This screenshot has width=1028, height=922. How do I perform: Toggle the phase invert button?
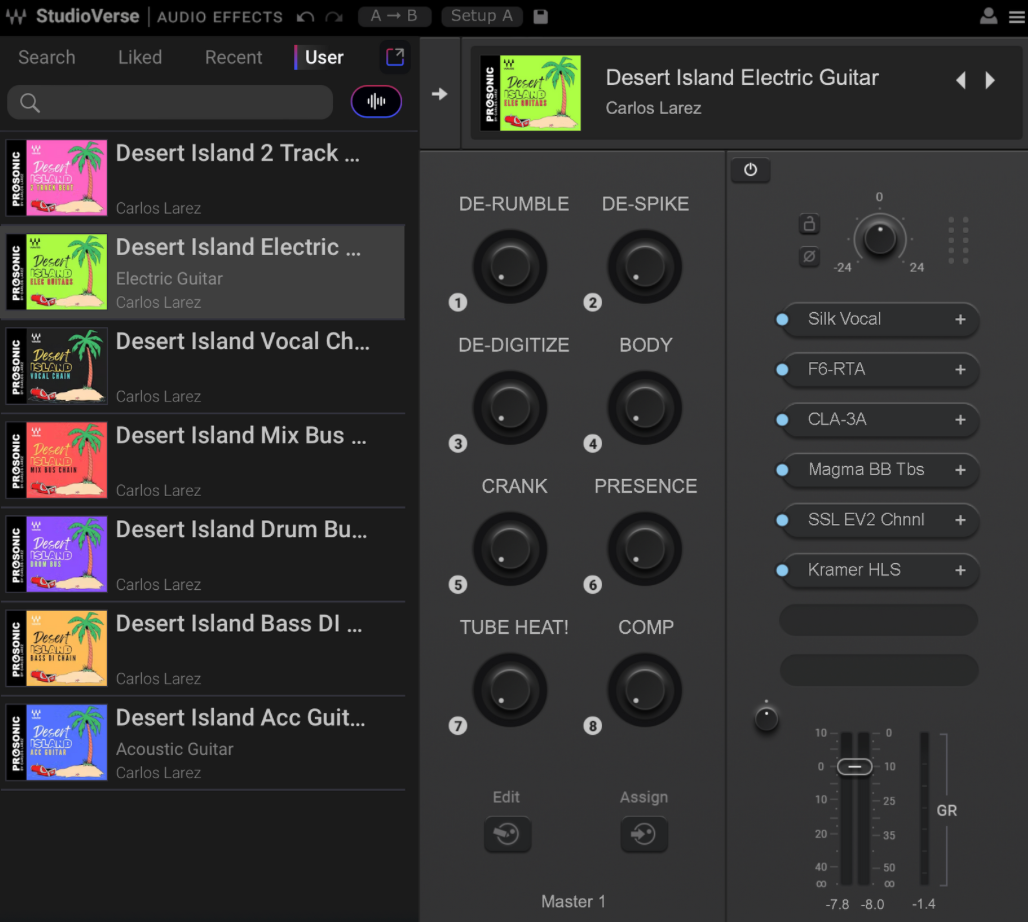pos(809,257)
